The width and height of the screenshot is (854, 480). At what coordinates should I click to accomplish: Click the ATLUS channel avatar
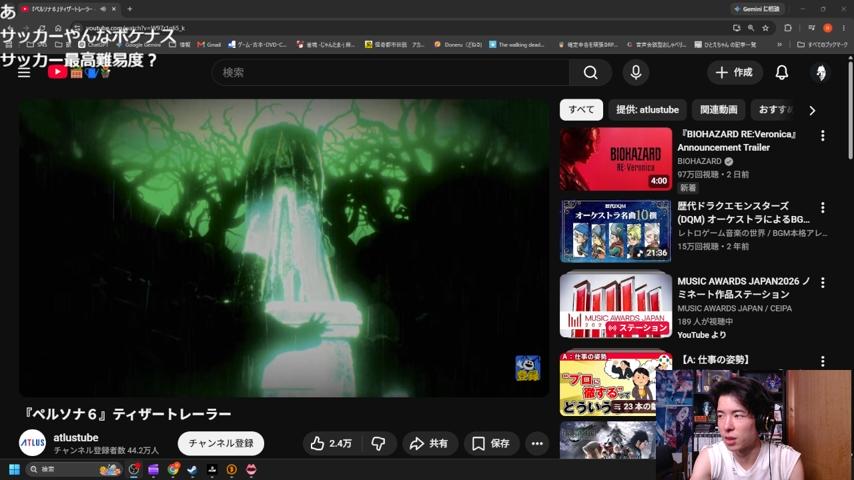[x=33, y=443]
